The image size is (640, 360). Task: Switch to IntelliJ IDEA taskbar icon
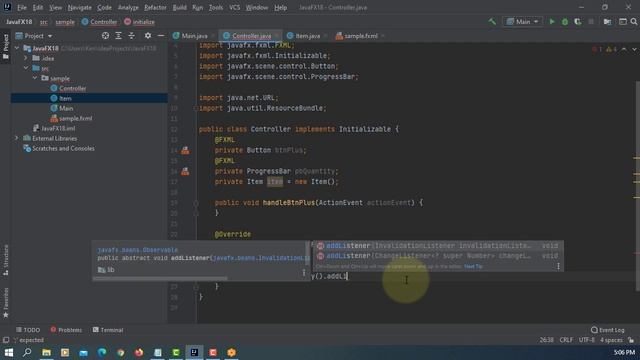(194, 352)
